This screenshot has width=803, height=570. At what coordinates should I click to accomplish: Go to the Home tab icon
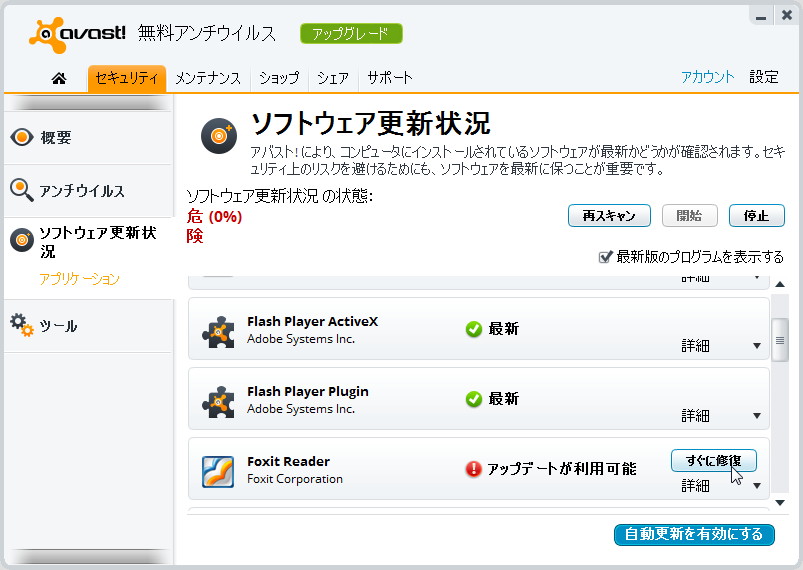pyautogui.click(x=59, y=78)
